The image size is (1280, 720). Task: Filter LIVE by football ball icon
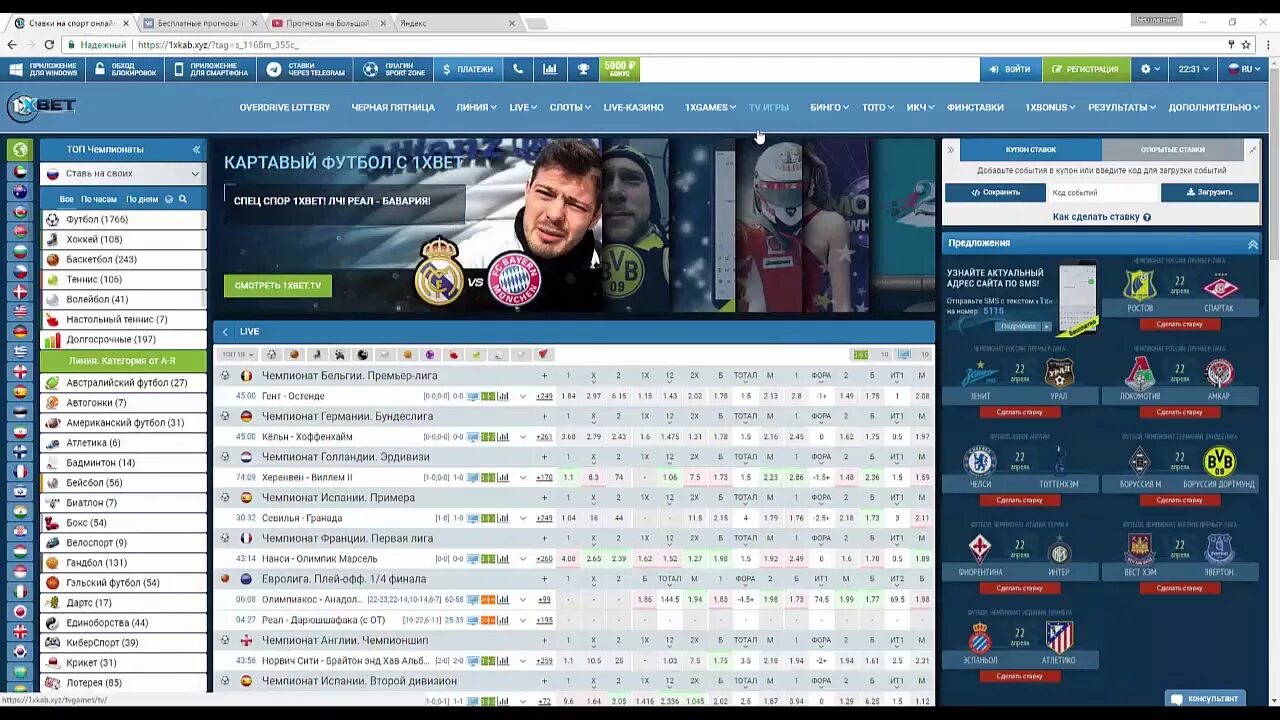click(271, 354)
